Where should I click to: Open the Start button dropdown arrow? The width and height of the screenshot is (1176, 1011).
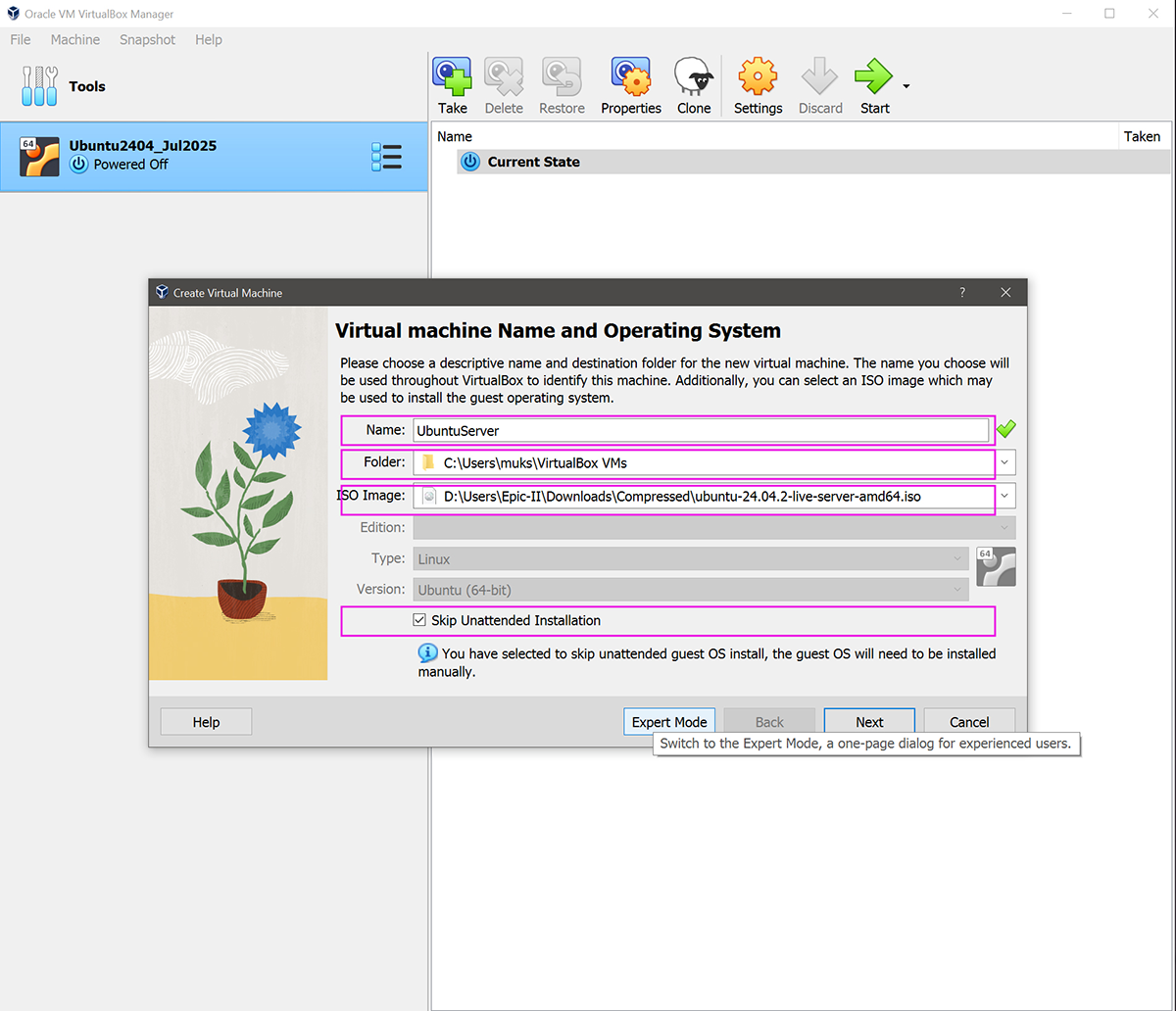[906, 86]
